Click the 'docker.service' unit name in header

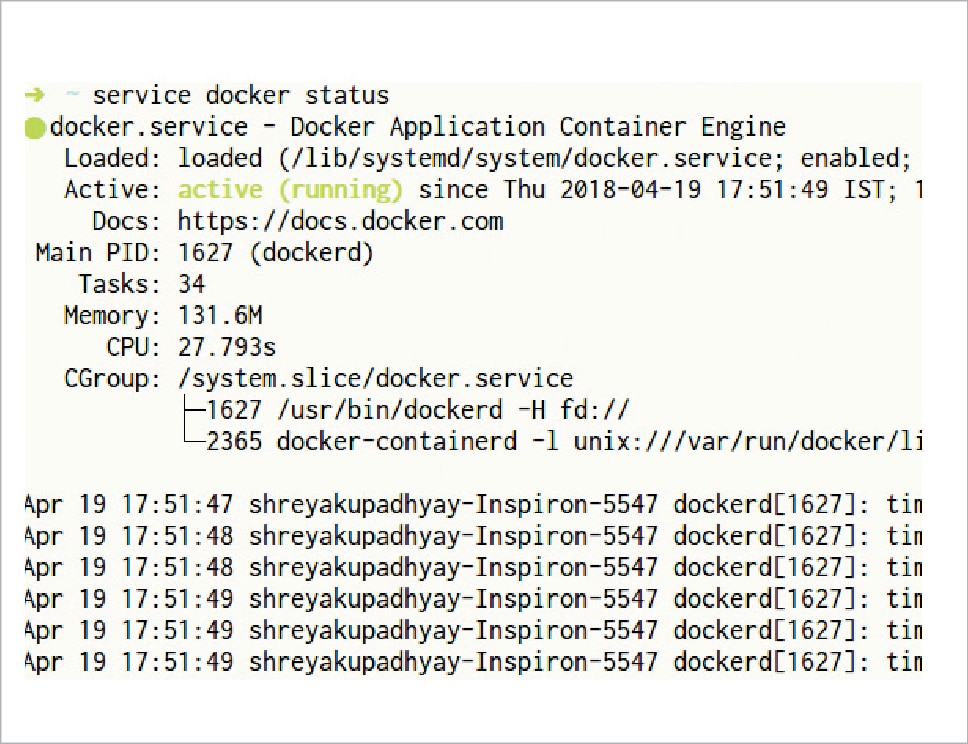click(148, 127)
